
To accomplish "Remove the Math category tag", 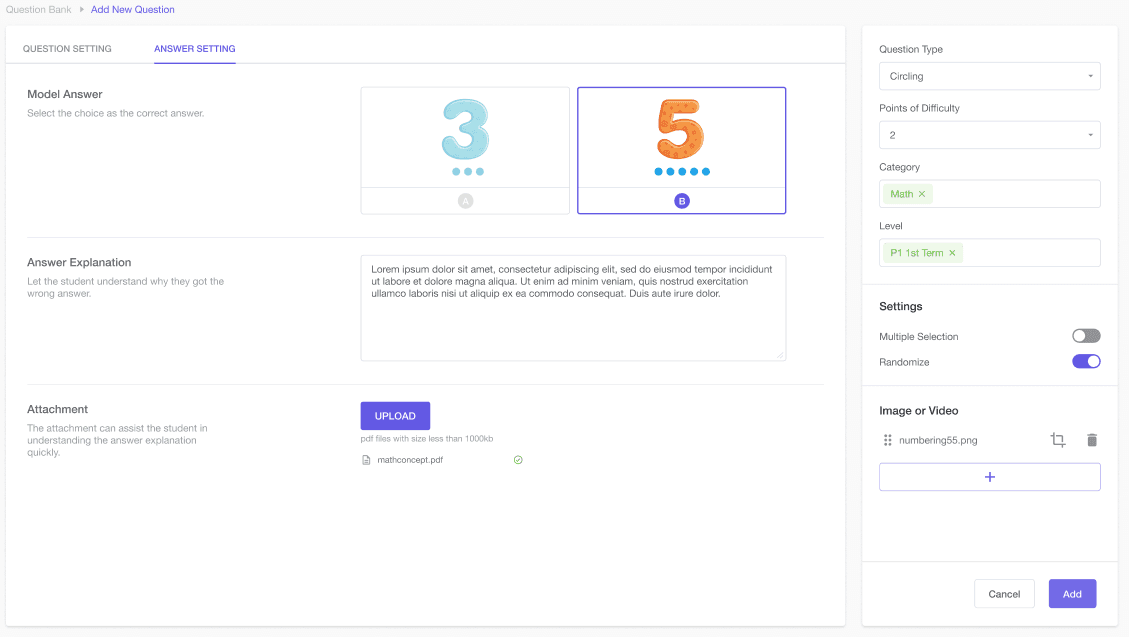I will click(x=920, y=194).
